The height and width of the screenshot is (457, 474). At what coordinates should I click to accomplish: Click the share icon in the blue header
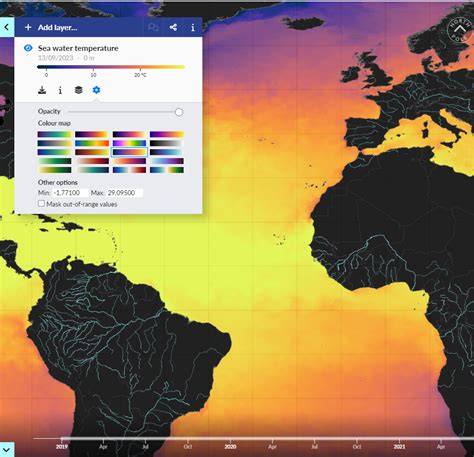tap(173, 27)
